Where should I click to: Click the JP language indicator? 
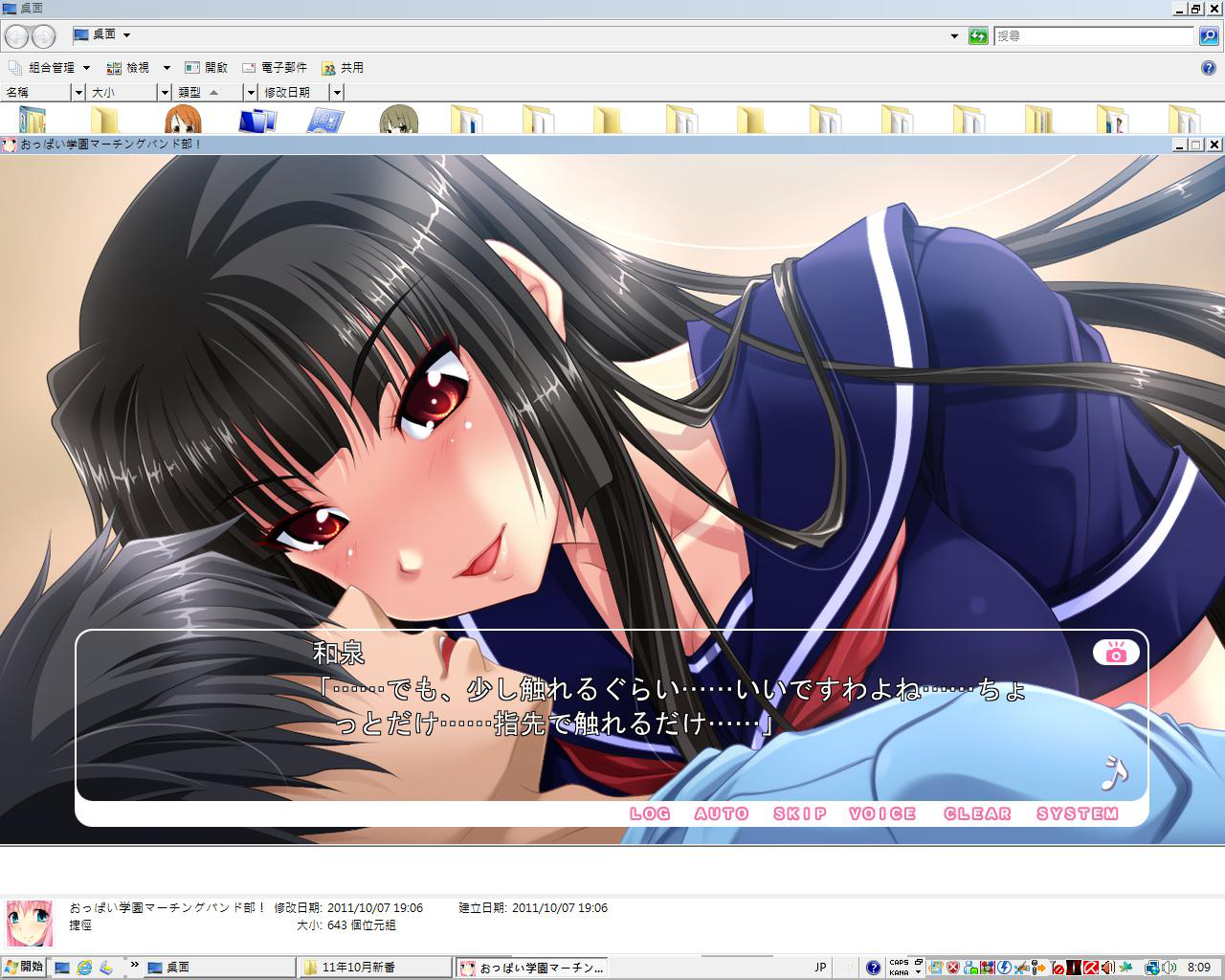pyautogui.click(x=820, y=968)
